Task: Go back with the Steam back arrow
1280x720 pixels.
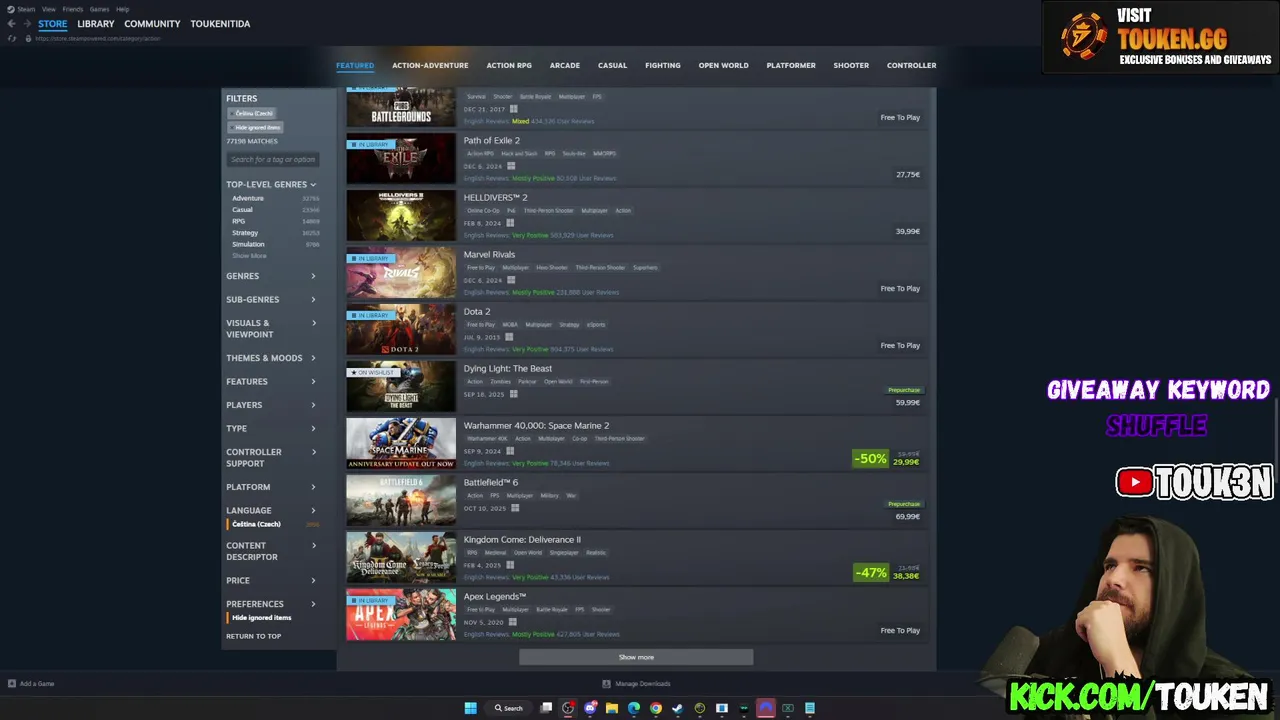Action: coord(11,24)
